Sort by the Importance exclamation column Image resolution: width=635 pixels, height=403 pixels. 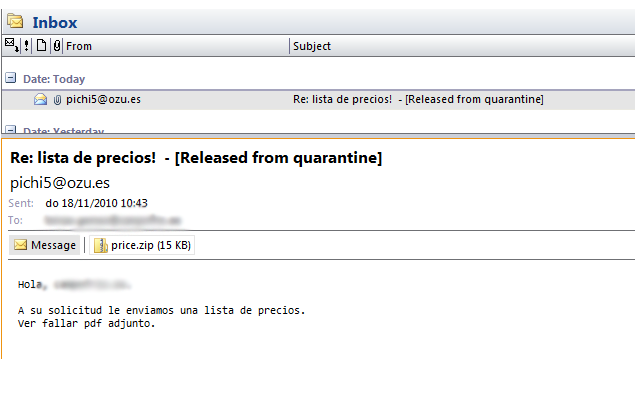pyautogui.click(x=27, y=45)
